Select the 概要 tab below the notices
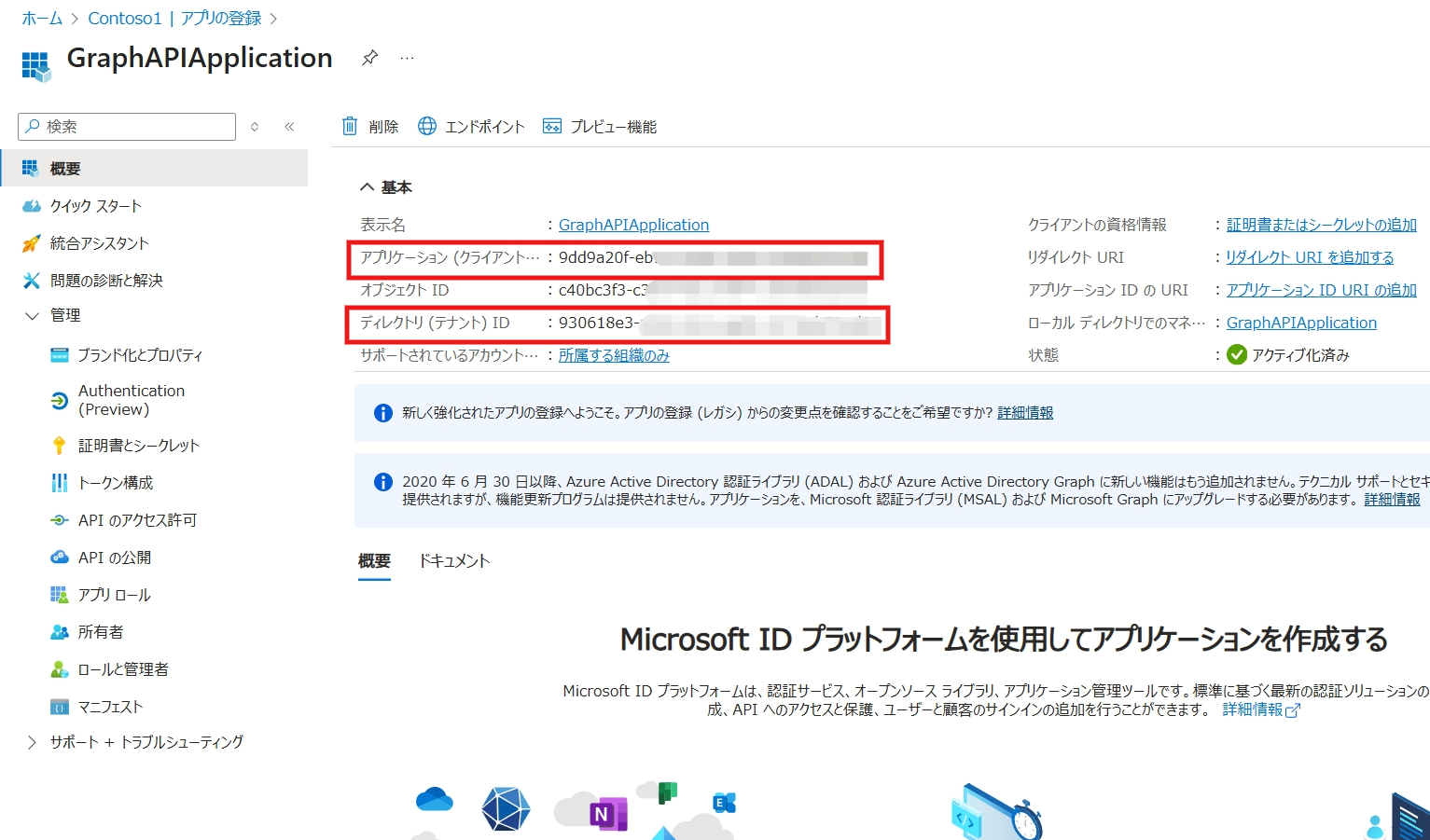The height and width of the screenshot is (840, 1430). (374, 560)
